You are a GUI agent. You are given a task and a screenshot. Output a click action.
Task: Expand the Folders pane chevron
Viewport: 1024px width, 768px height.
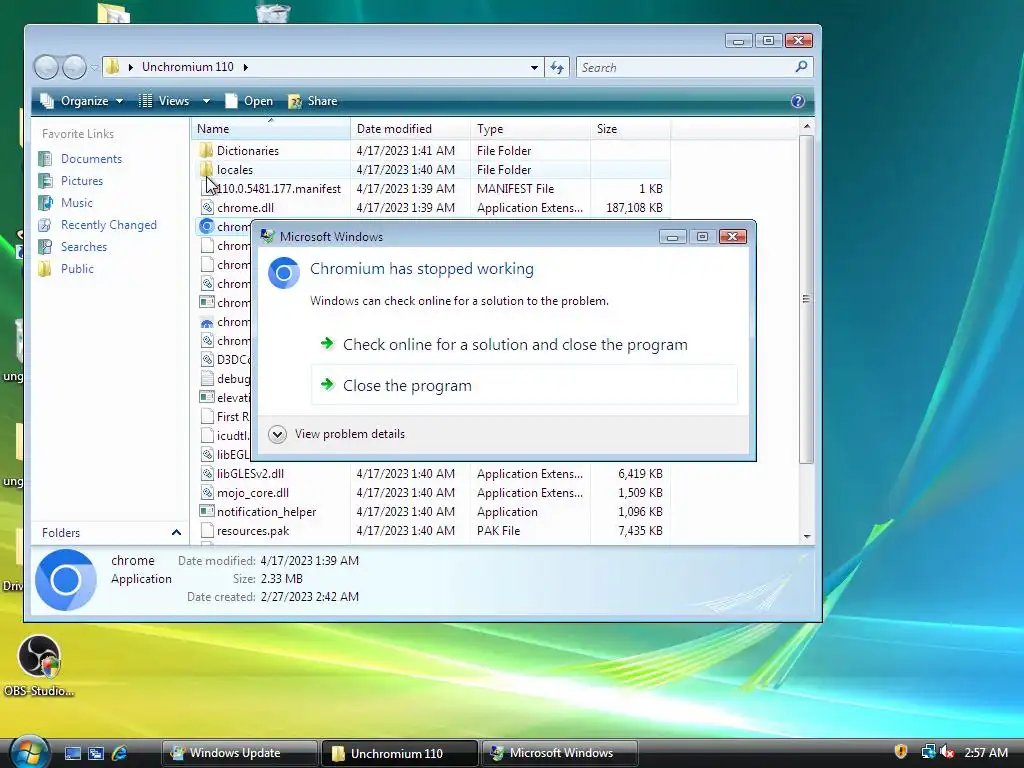pyautogui.click(x=176, y=533)
